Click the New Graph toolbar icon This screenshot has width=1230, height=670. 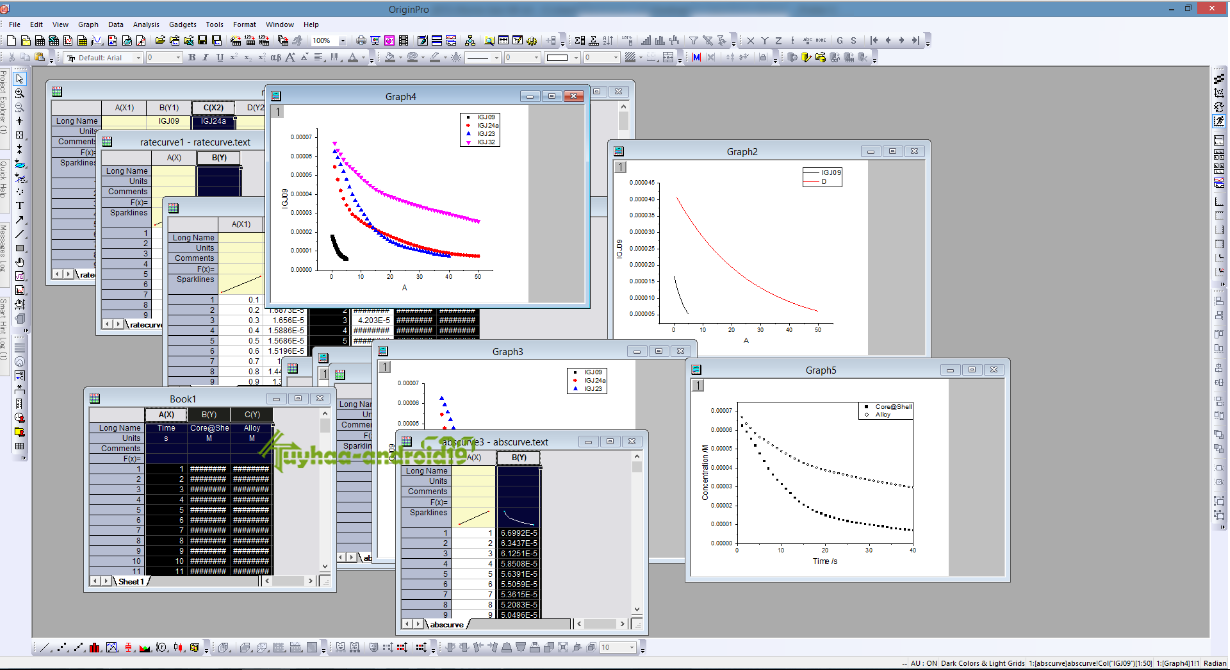click(x=68, y=40)
